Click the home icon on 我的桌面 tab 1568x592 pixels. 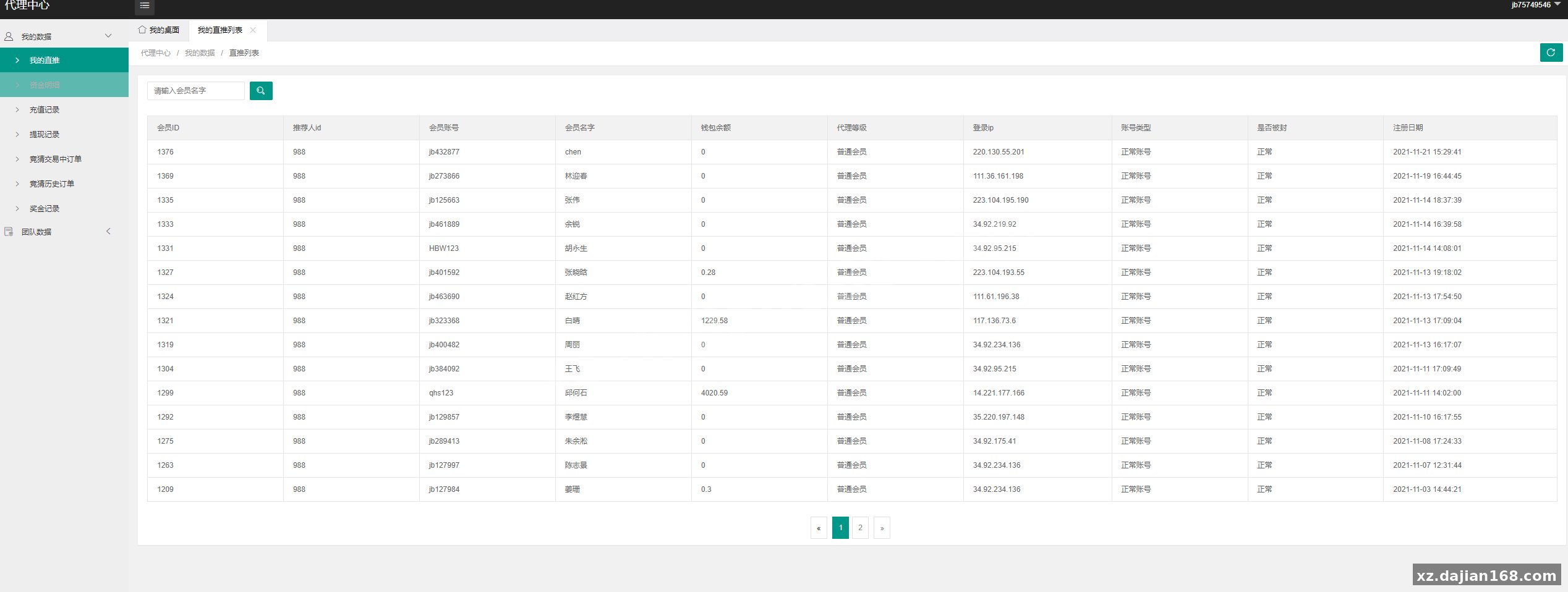(x=142, y=30)
